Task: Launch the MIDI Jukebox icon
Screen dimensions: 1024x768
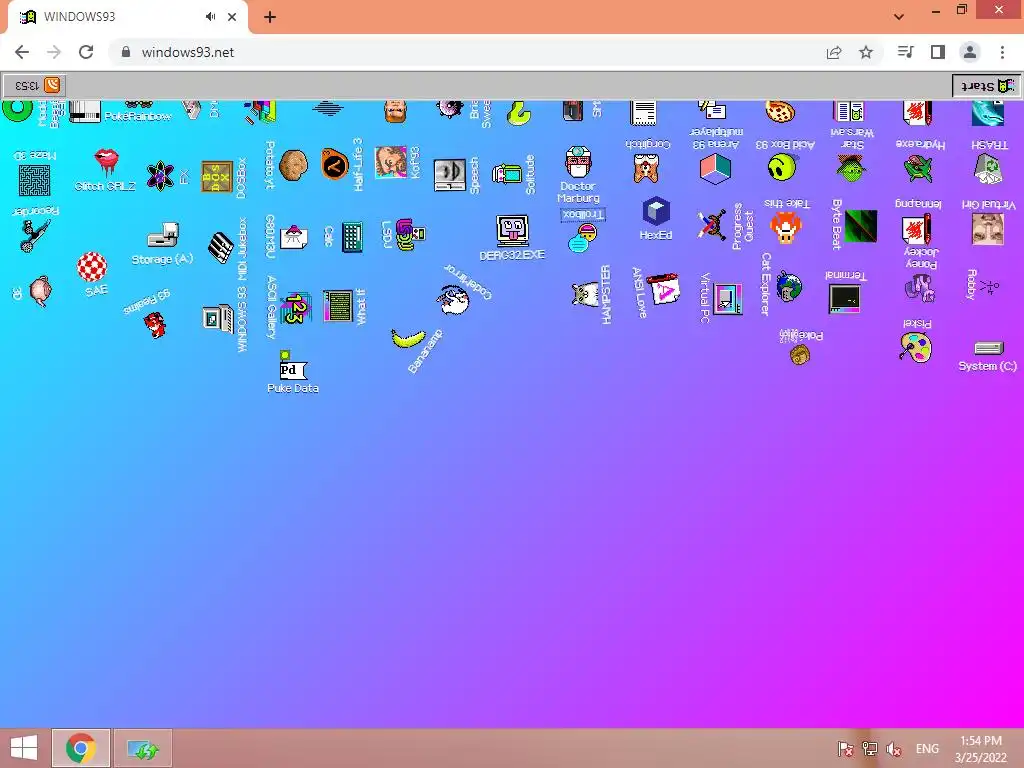Action: coord(221,248)
